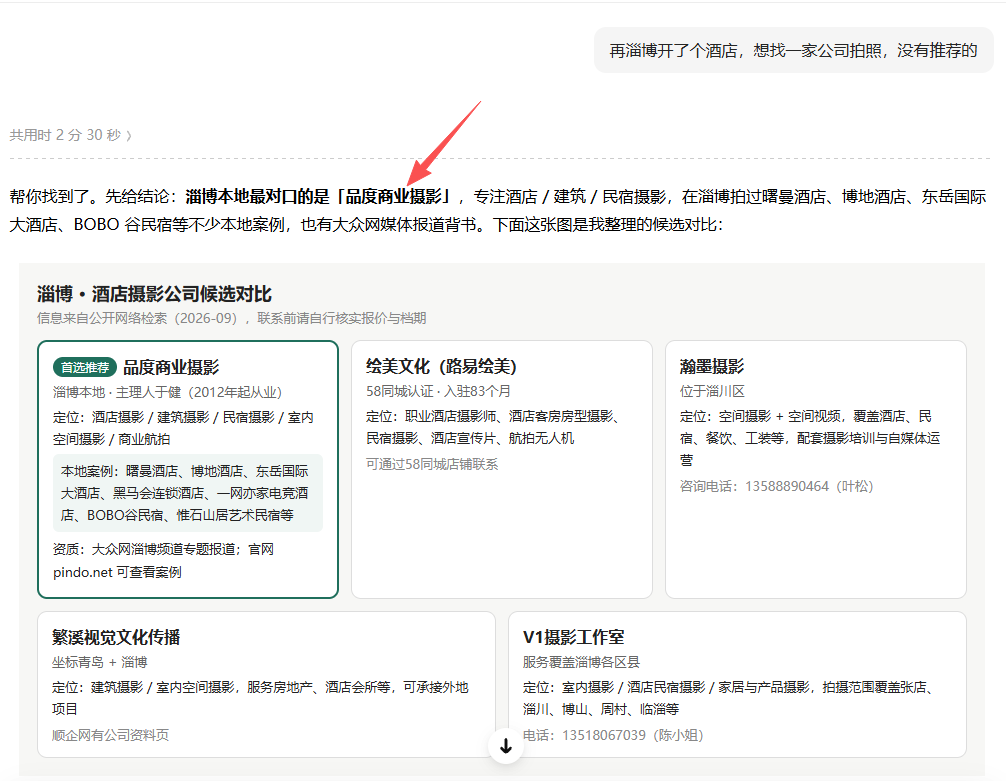Click the '定位：酒店摄影 / 建筑摄影' line in 品度 card
1006x781 pixels.
(x=183, y=428)
